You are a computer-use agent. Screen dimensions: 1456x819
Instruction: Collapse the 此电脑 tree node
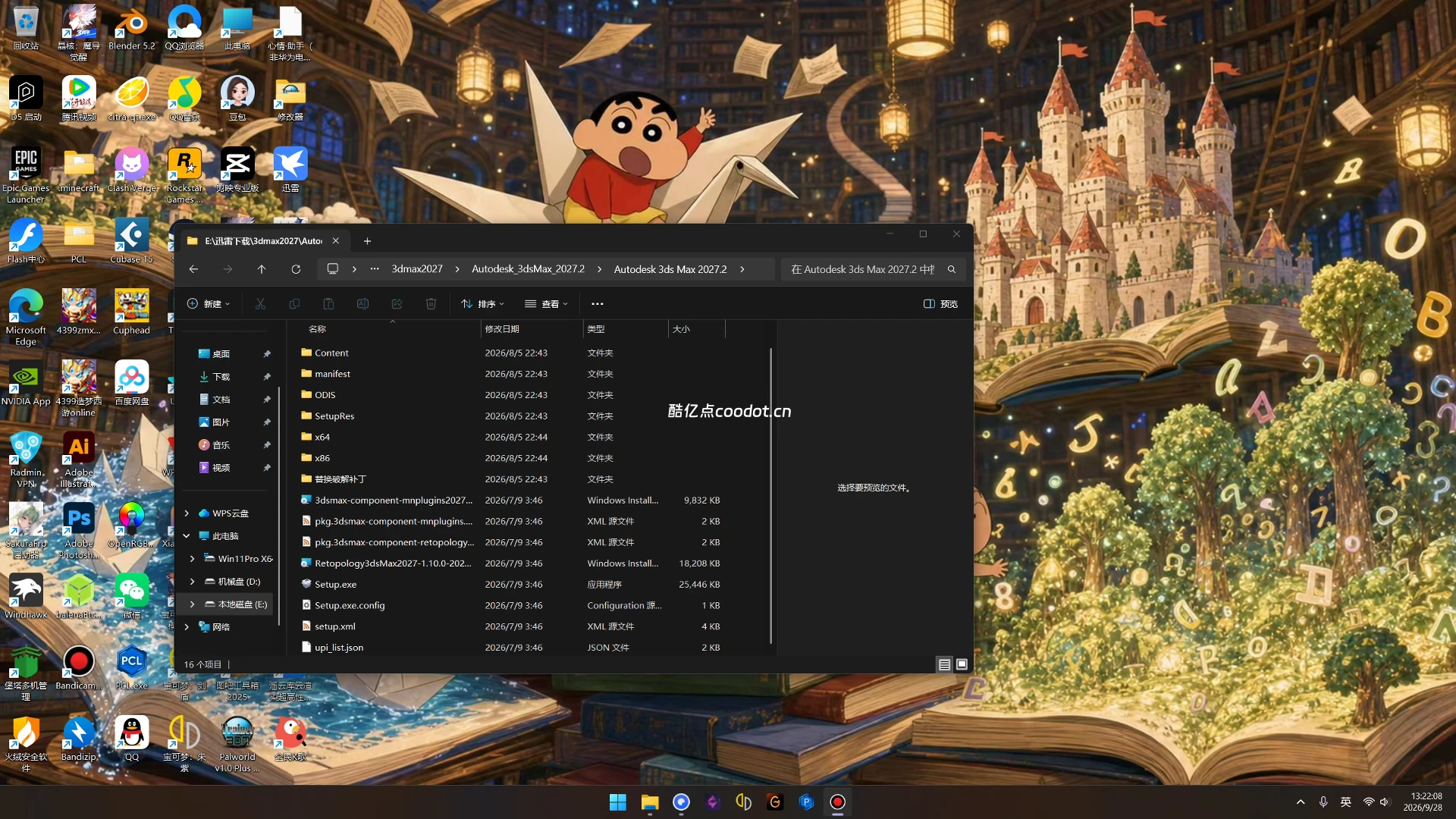[x=187, y=536]
